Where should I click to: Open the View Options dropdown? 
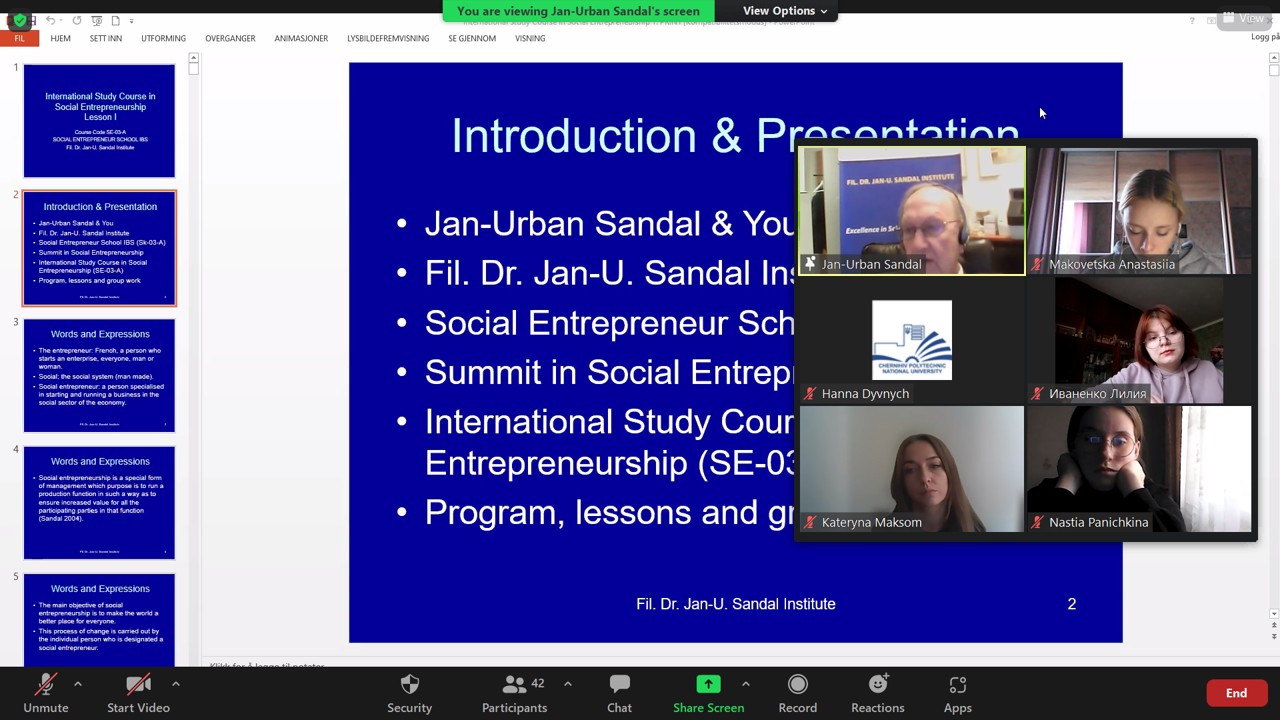[x=784, y=11]
